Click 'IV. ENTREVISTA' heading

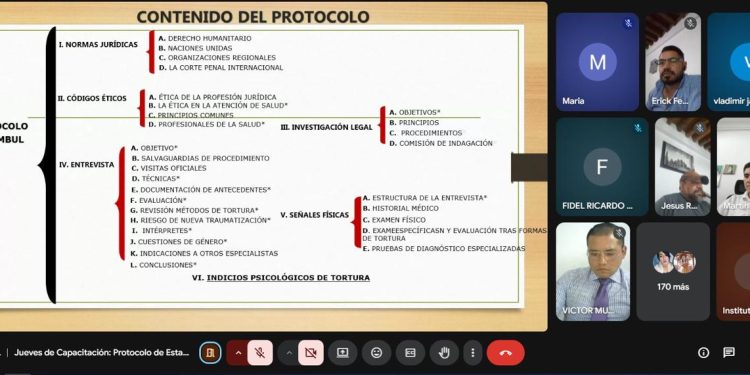pos(87,165)
